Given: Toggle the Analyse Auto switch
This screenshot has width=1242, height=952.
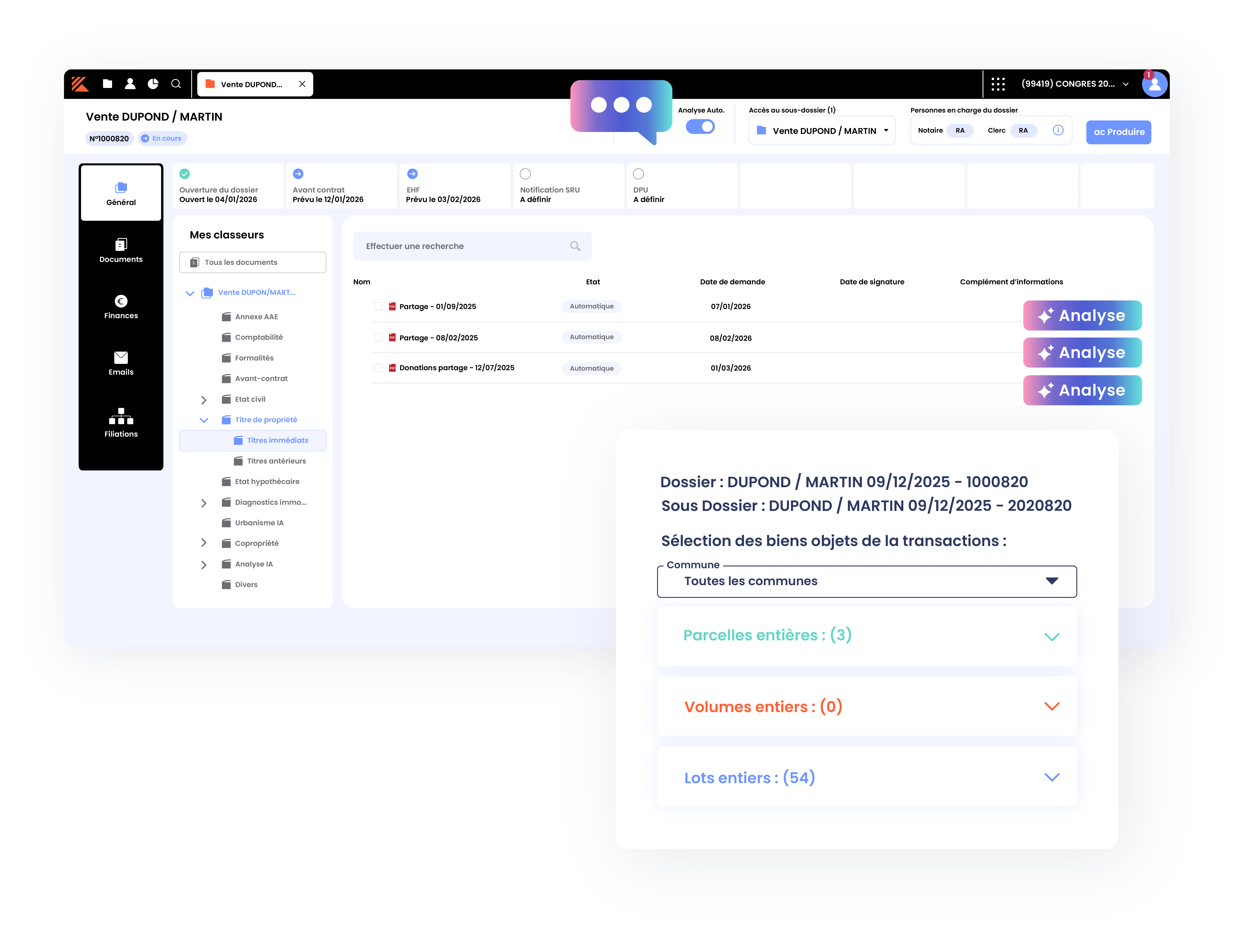Looking at the screenshot, I should 700,127.
